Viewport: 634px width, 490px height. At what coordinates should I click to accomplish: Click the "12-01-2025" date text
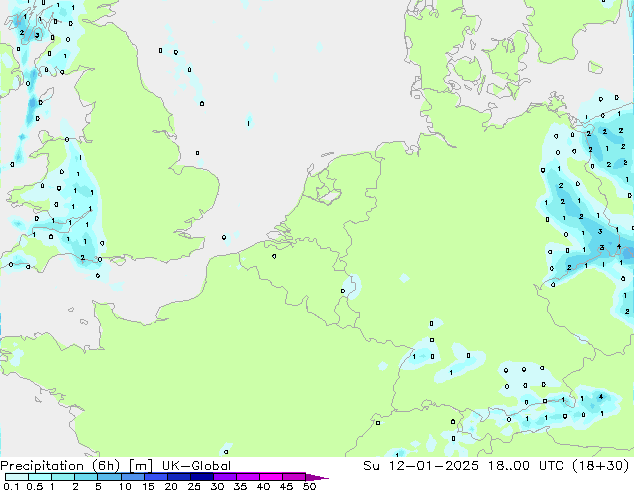[x=433, y=466]
